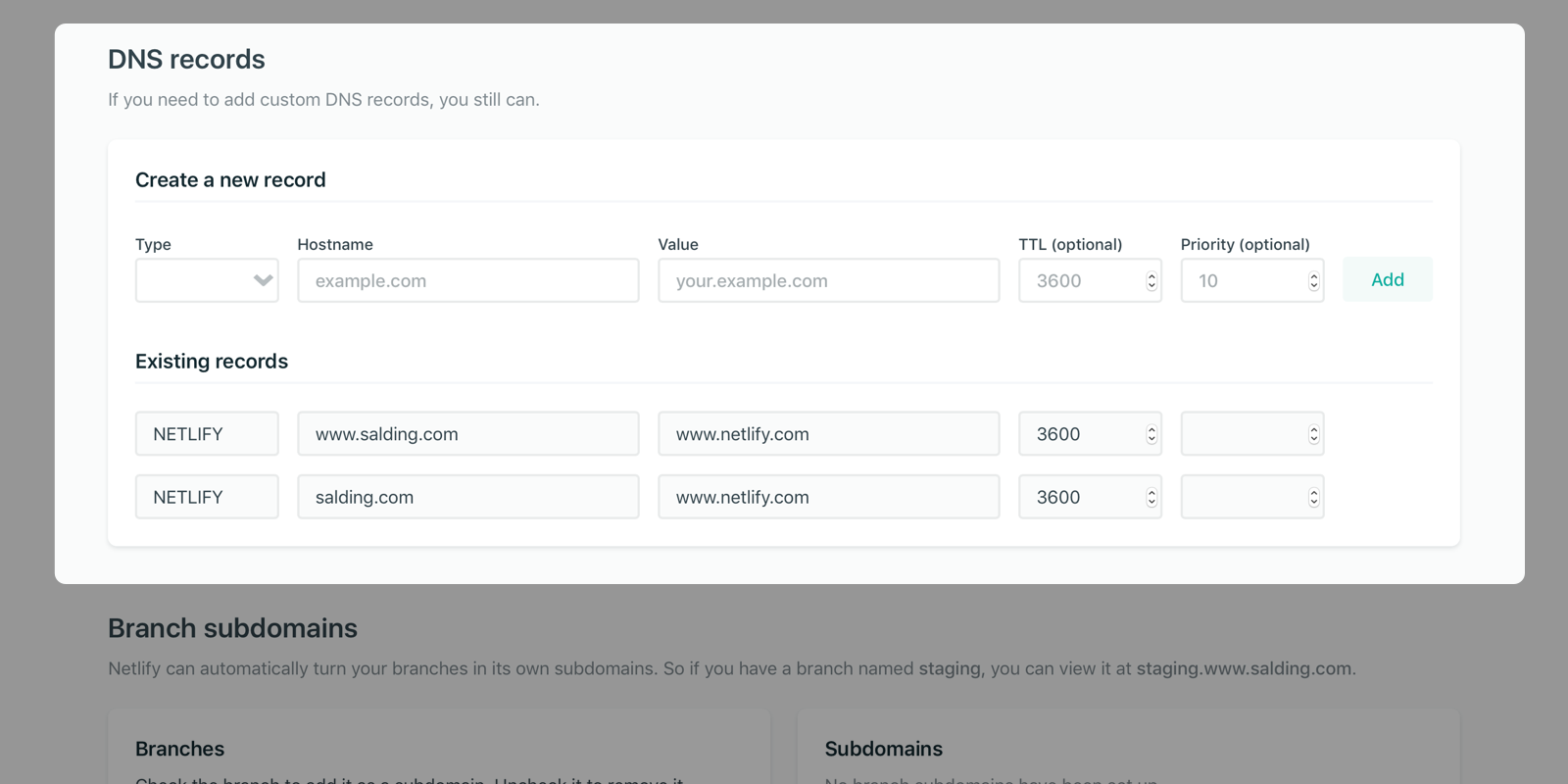The image size is (1568, 784).
Task: Click the Value input field
Action: click(828, 280)
